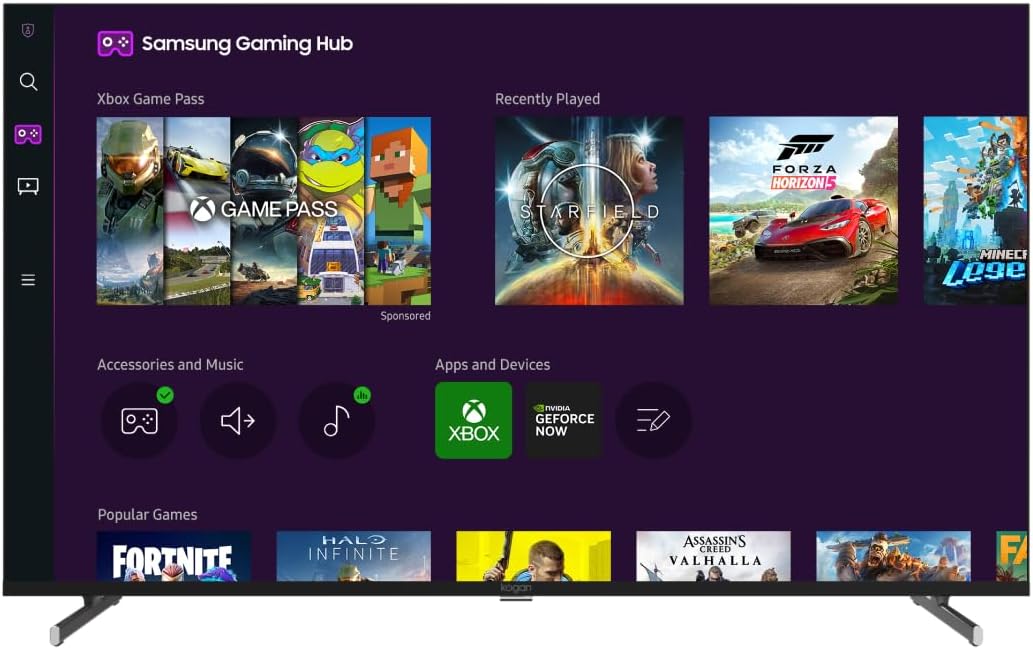Open the search icon in the sidebar
The height and width of the screenshot is (649, 1033).
click(x=28, y=82)
